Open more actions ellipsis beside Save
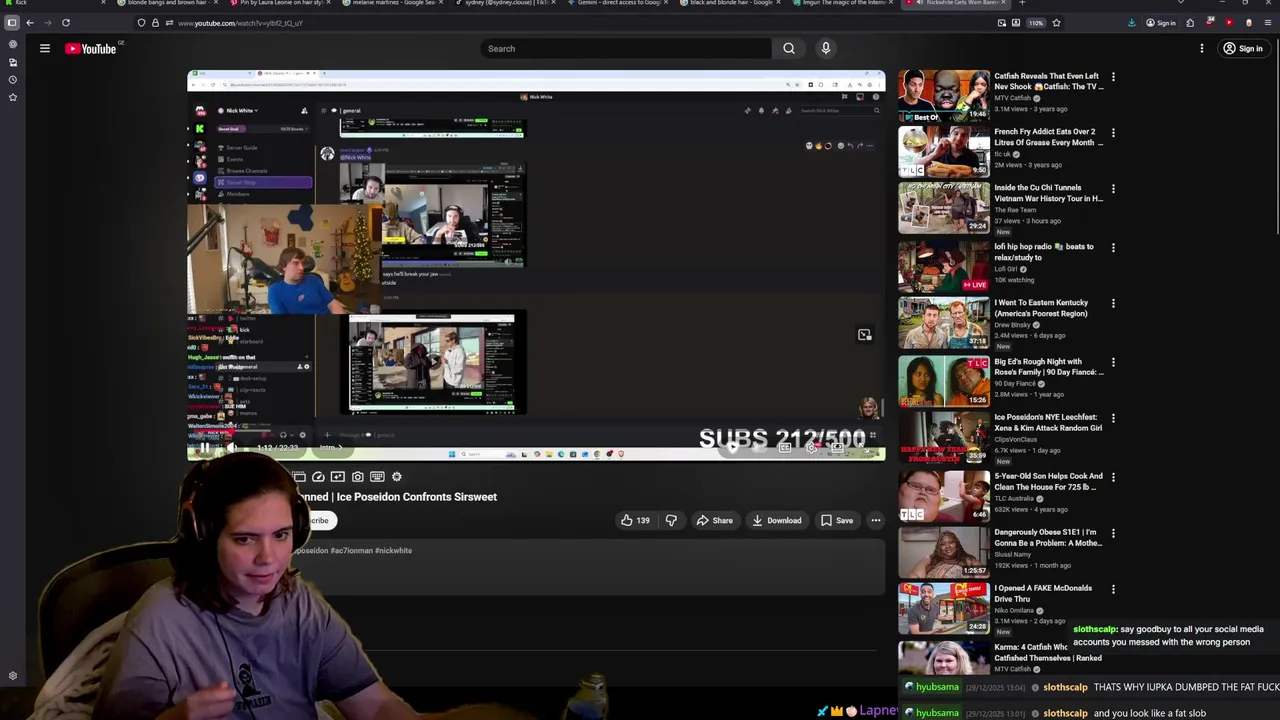 click(875, 520)
